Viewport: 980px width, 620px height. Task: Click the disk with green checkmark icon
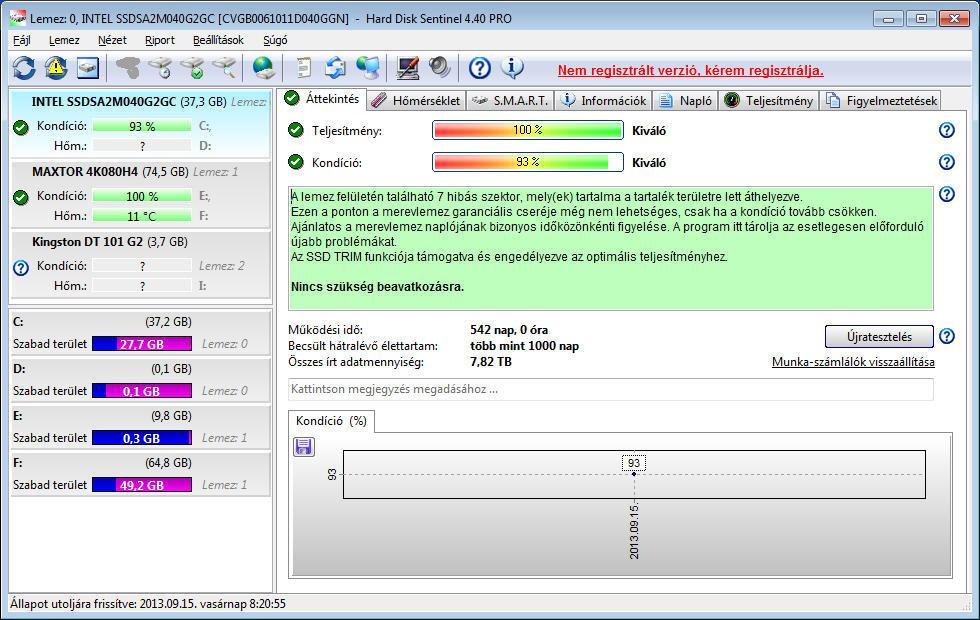coord(192,68)
